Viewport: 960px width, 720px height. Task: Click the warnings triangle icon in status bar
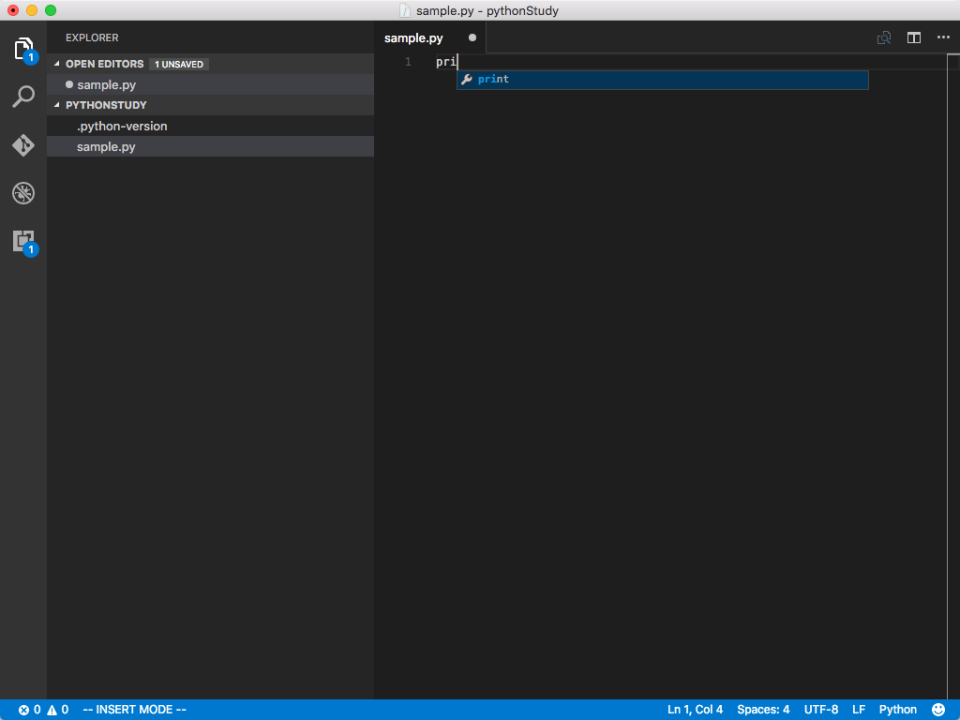pyautogui.click(x=52, y=710)
